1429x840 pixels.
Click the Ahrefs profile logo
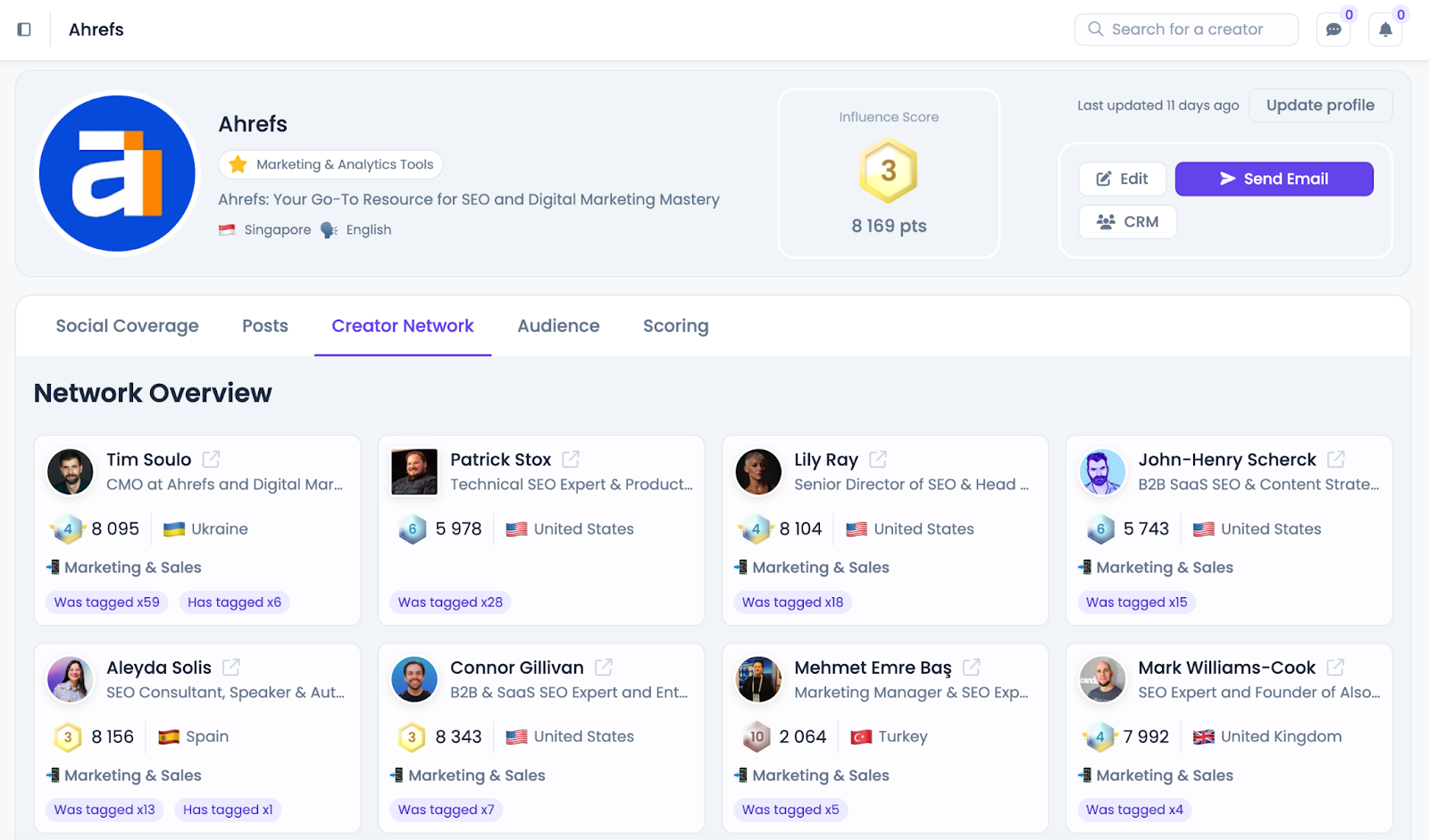(117, 173)
